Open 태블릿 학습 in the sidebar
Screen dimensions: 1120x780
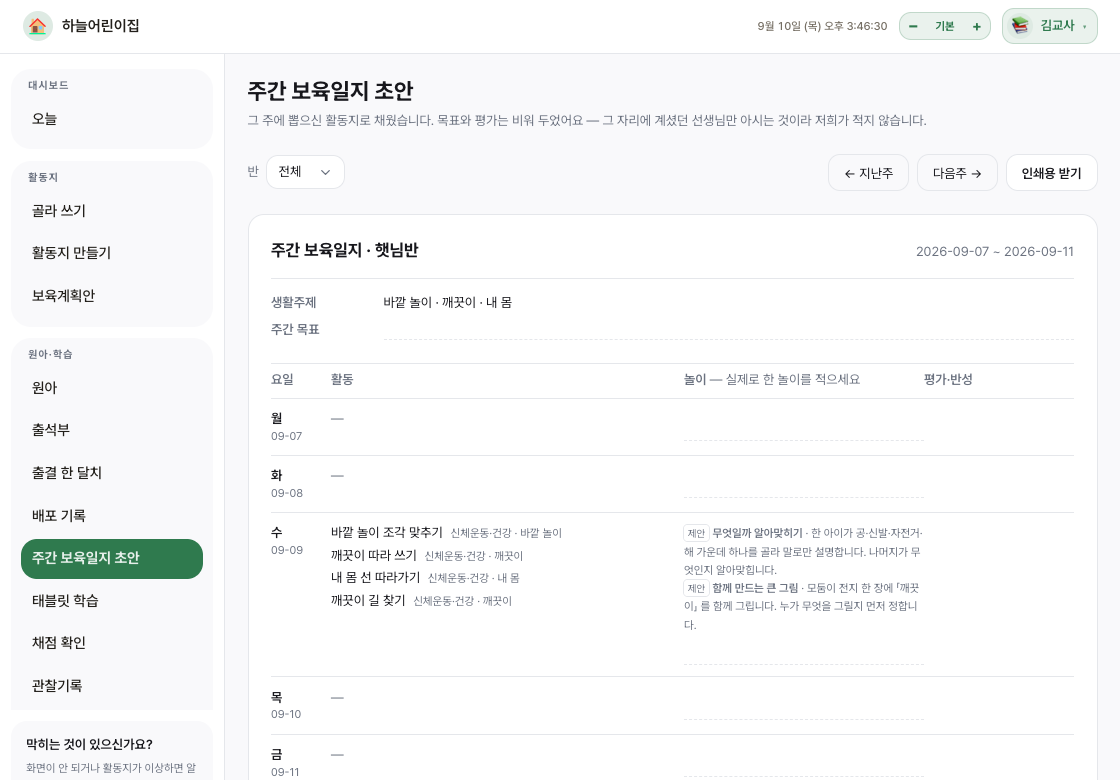(x=112, y=601)
